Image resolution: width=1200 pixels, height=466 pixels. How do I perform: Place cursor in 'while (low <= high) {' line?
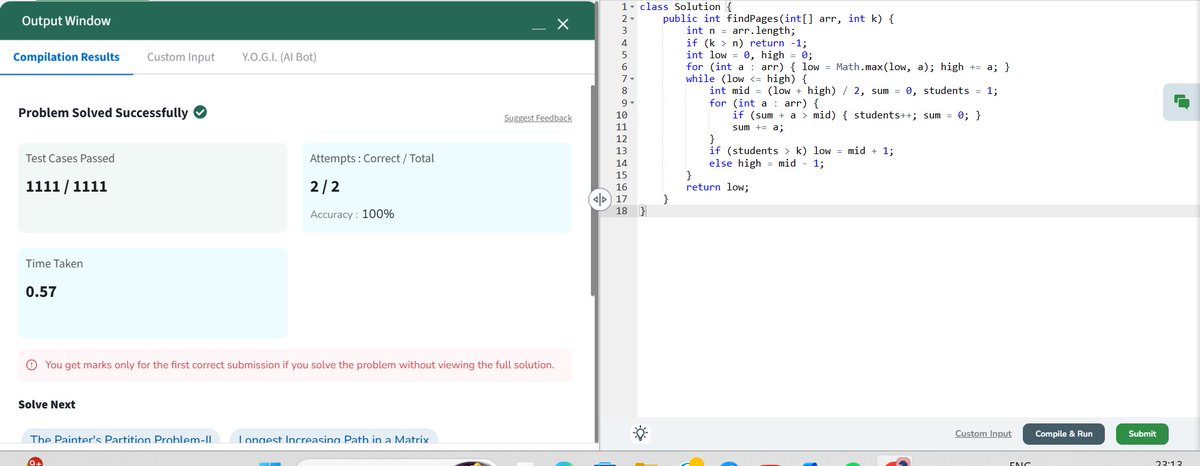(746, 78)
